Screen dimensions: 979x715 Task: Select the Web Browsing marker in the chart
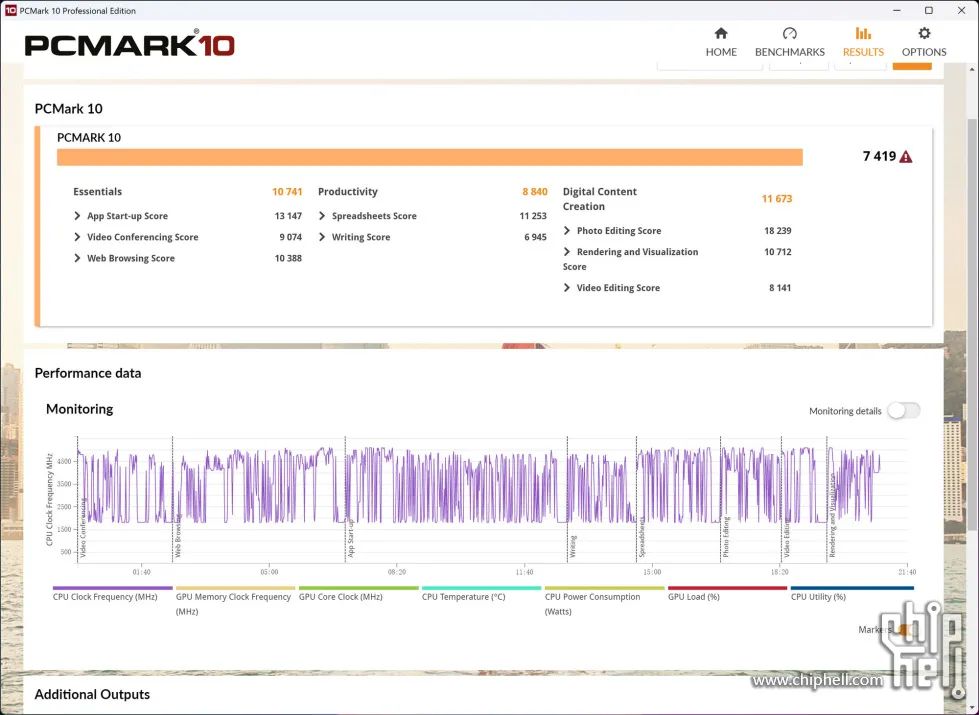[178, 535]
